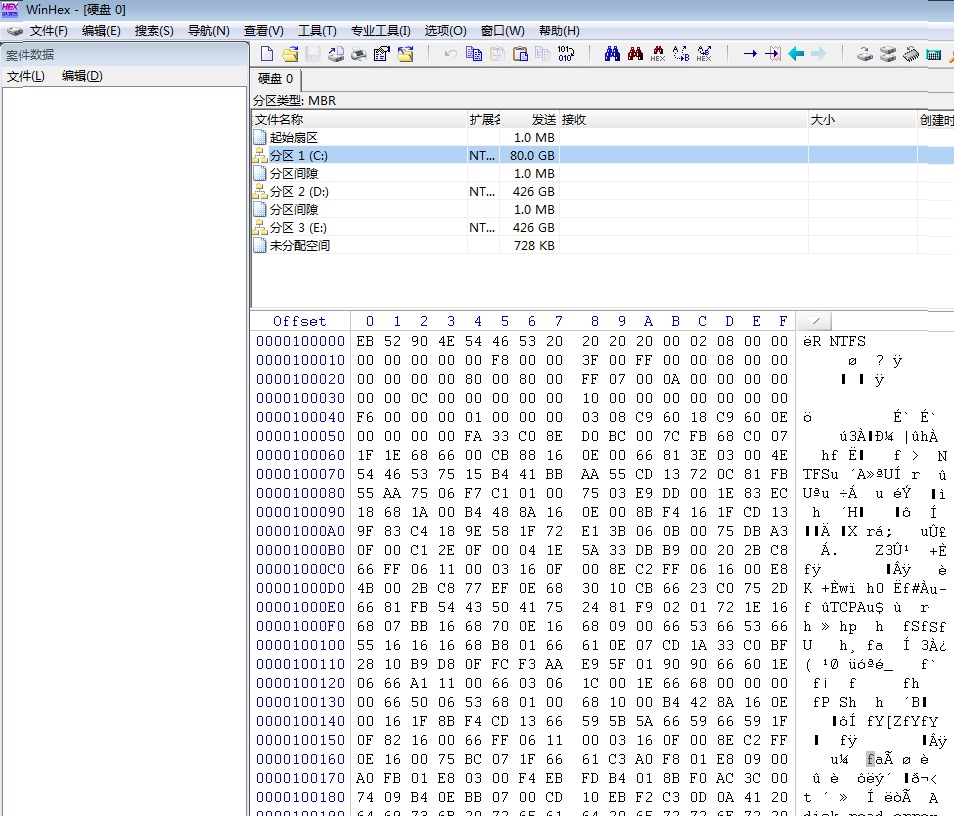Click the Offset column header in hex view
The width and height of the screenshot is (954, 816).
coord(299,321)
